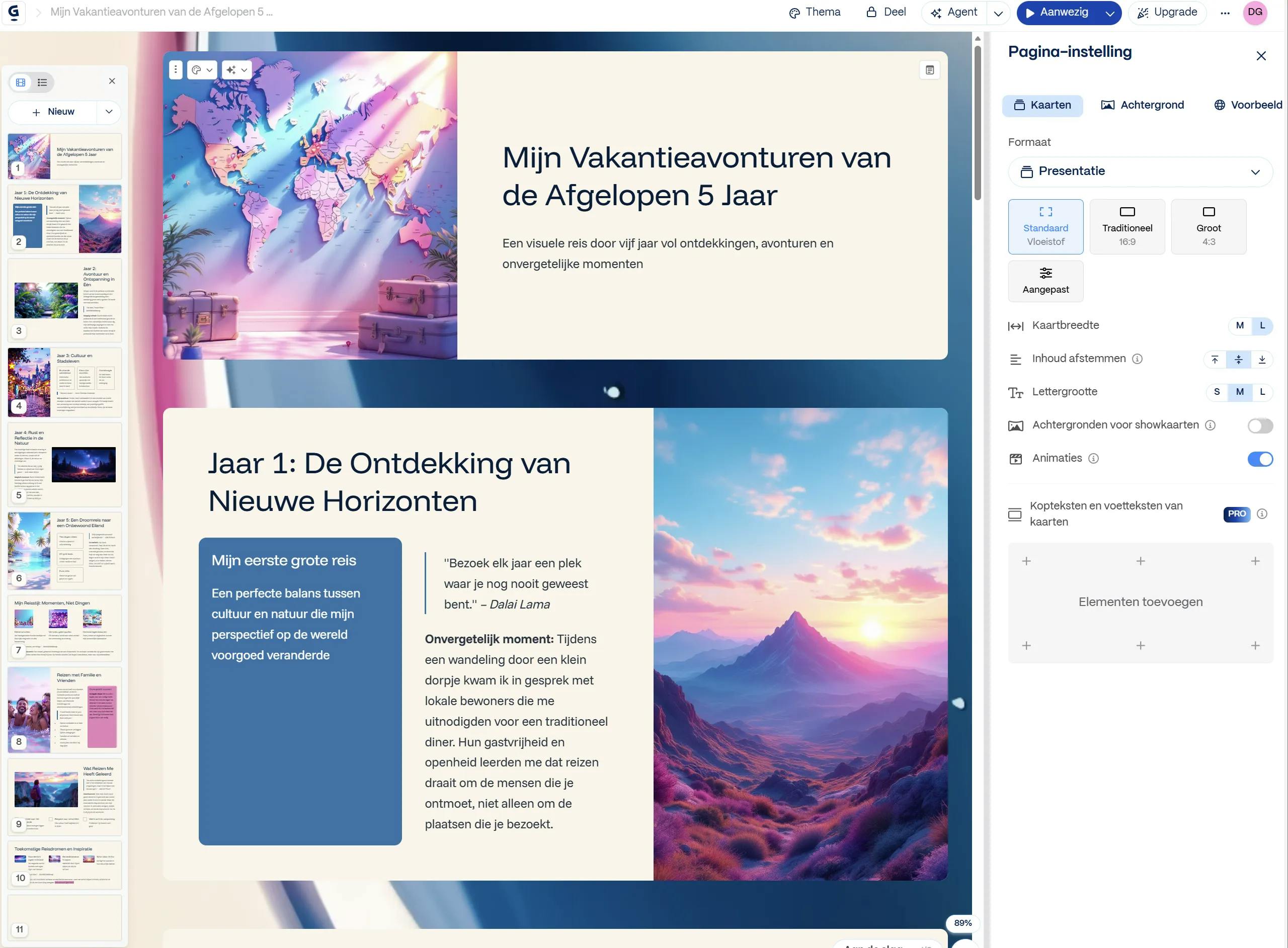Open the Presentatie format dropdown
Image resolution: width=1288 pixels, height=948 pixels.
[x=1140, y=171]
